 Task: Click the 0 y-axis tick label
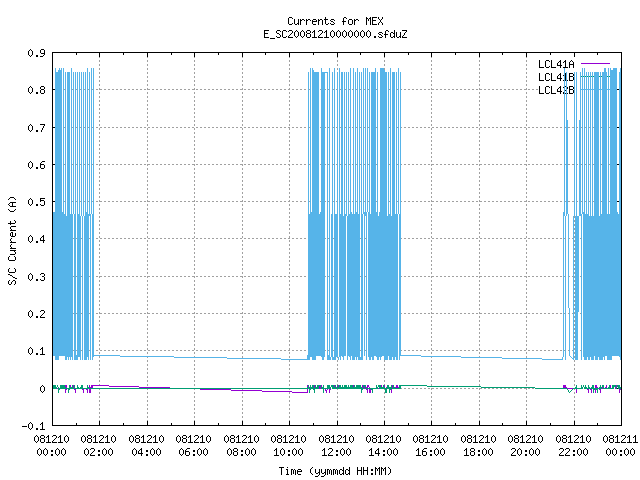[42, 389]
